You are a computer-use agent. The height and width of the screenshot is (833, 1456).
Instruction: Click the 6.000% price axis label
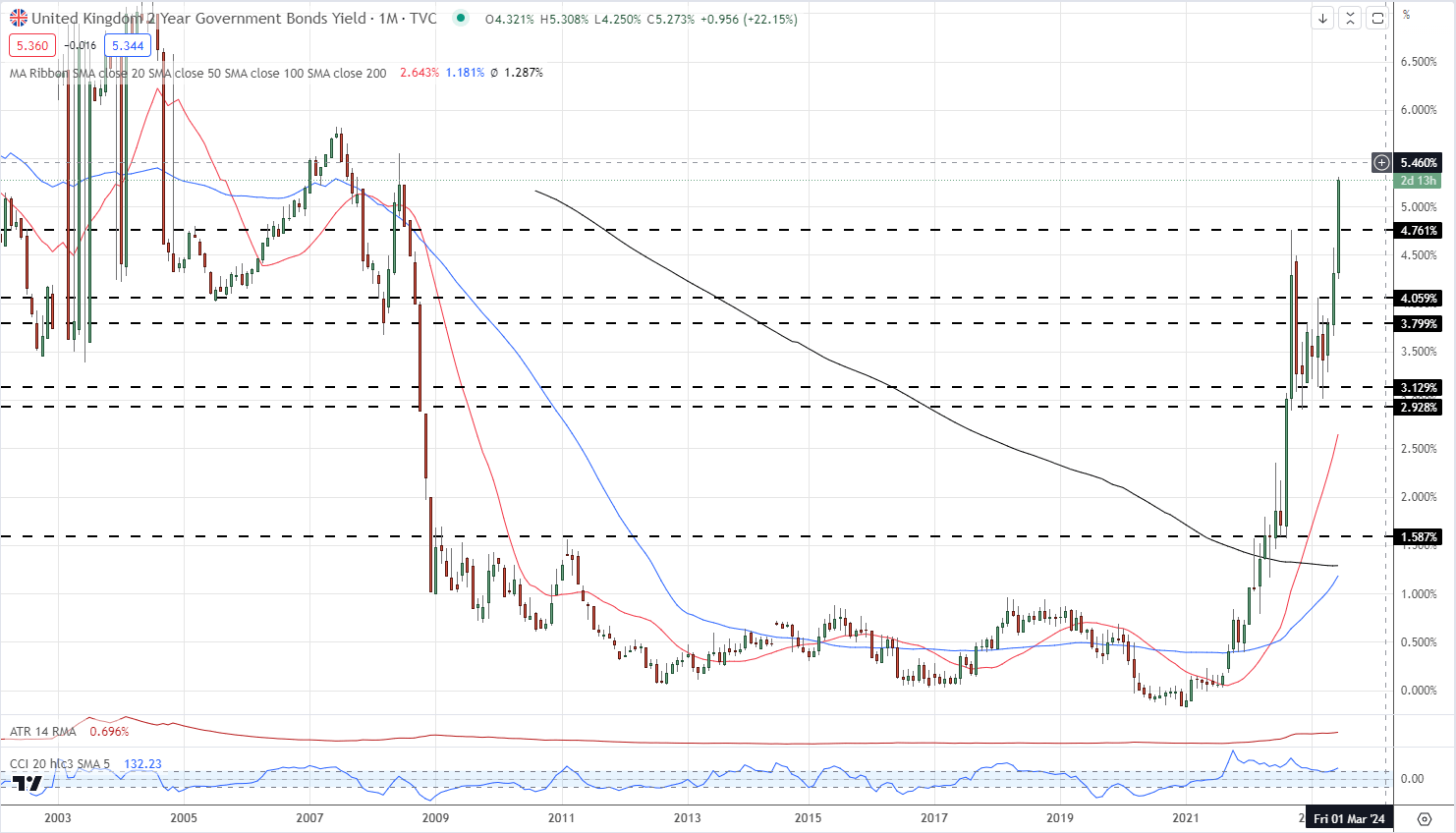(1419, 110)
